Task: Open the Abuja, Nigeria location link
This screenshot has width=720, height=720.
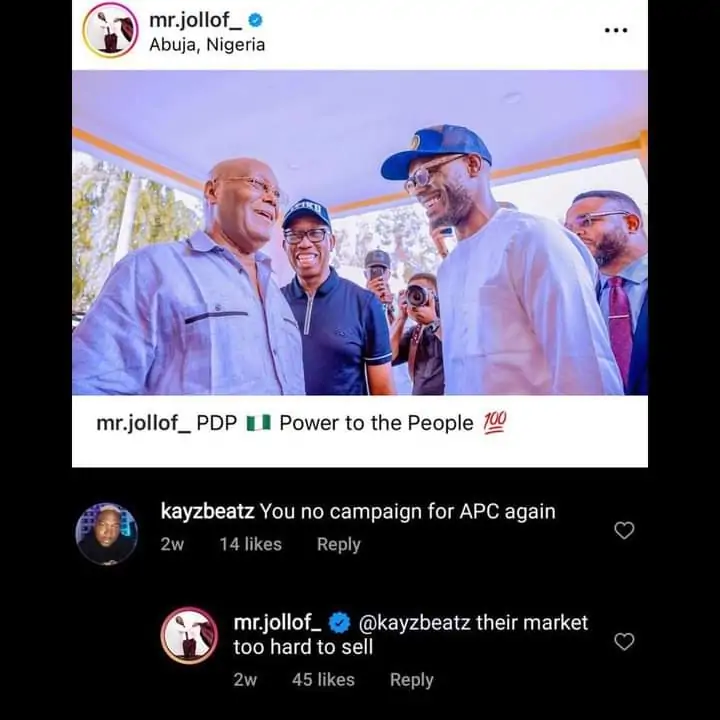Action: pyautogui.click(x=206, y=45)
